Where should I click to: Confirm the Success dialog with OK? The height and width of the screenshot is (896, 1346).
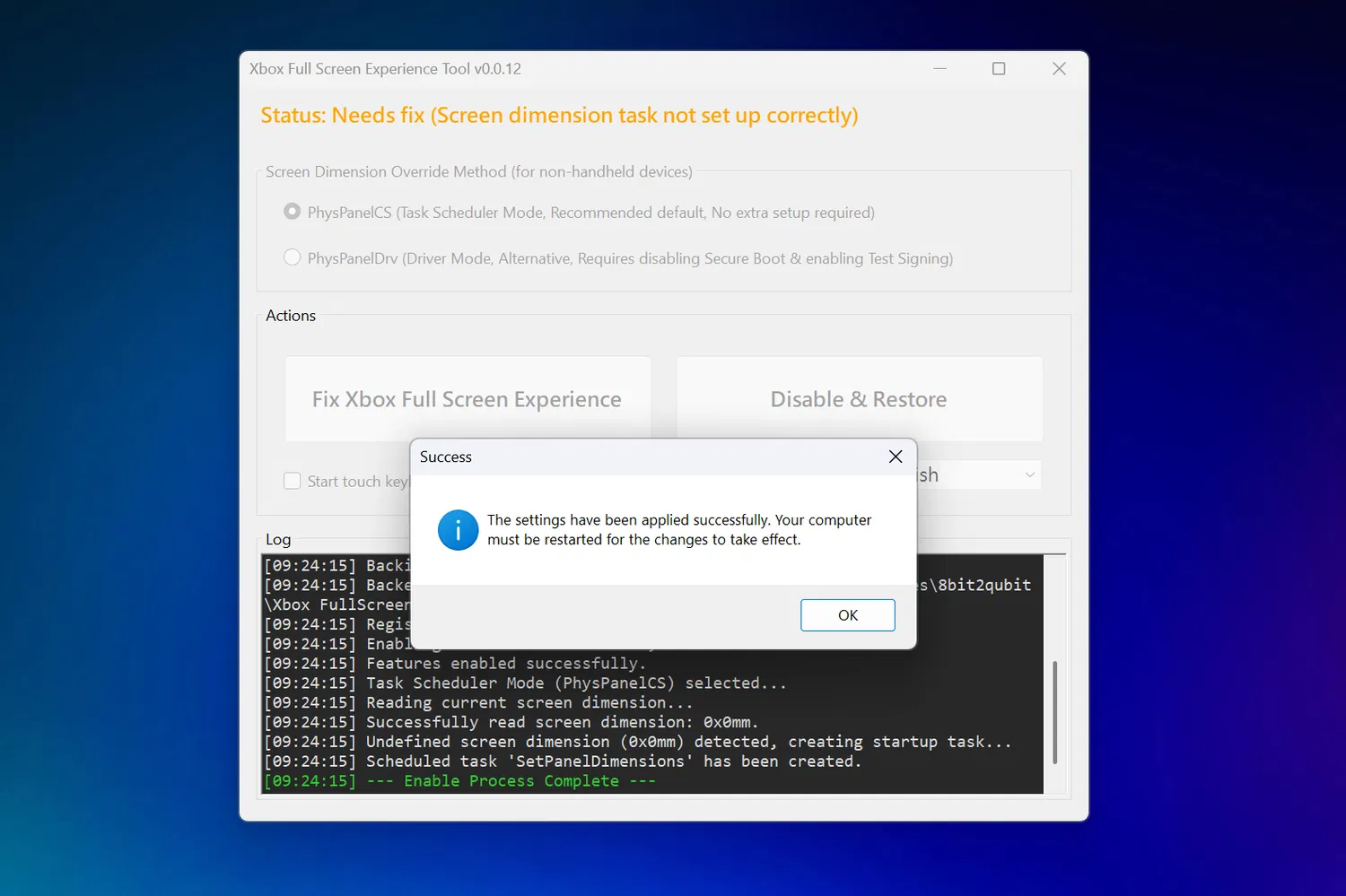(x=848, y=615)
